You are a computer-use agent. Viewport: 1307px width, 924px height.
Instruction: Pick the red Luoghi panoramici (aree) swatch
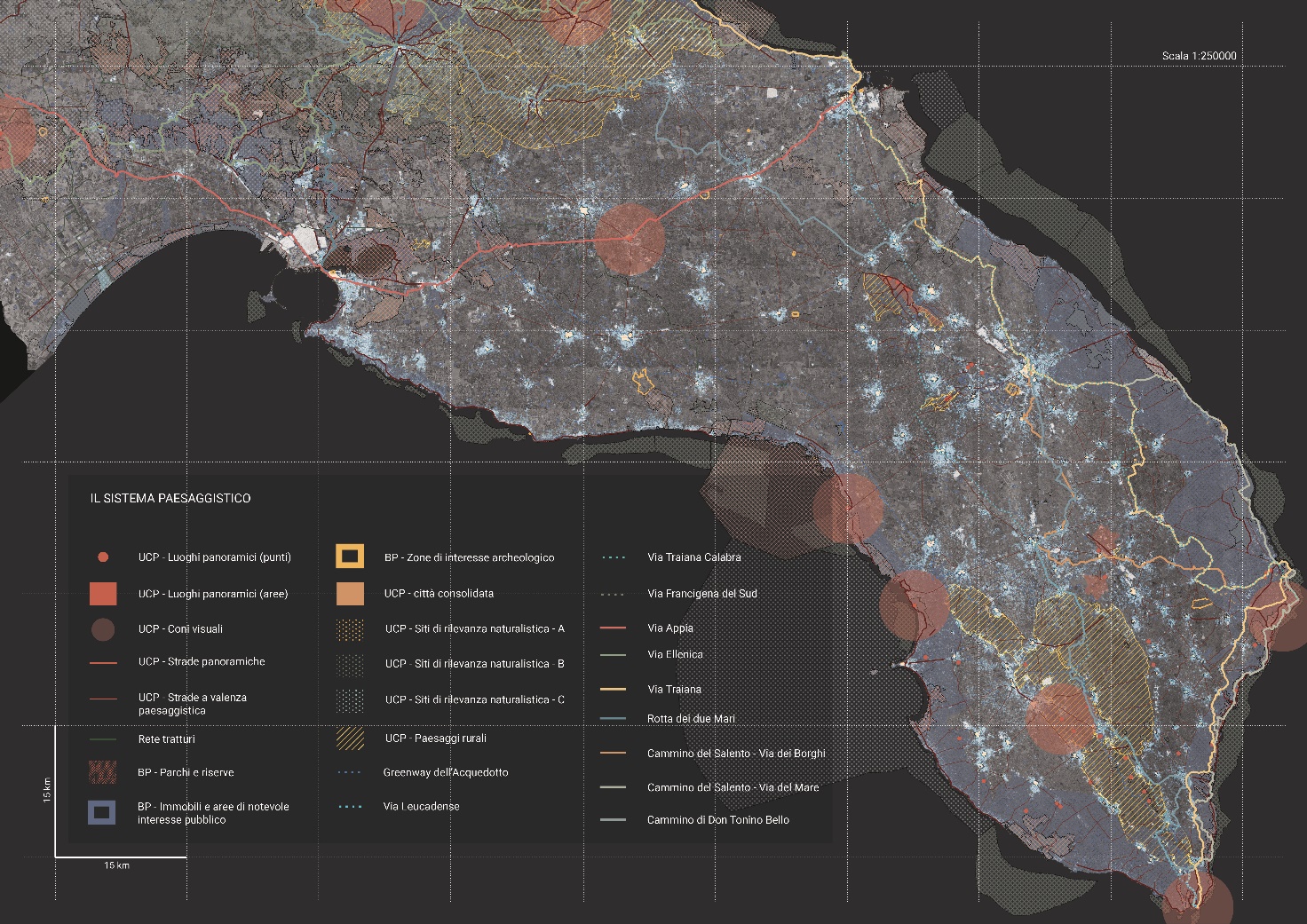coord(103,594)
